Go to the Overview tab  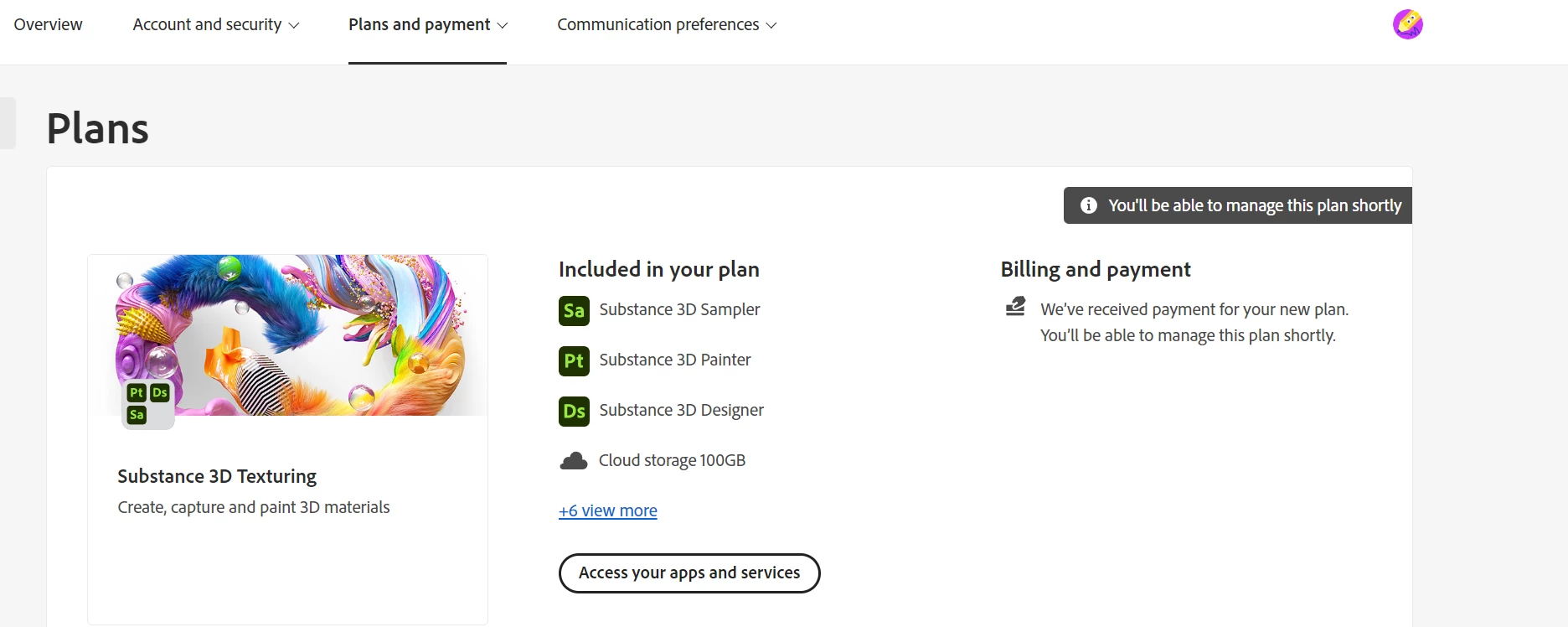(x=48, y=24)
